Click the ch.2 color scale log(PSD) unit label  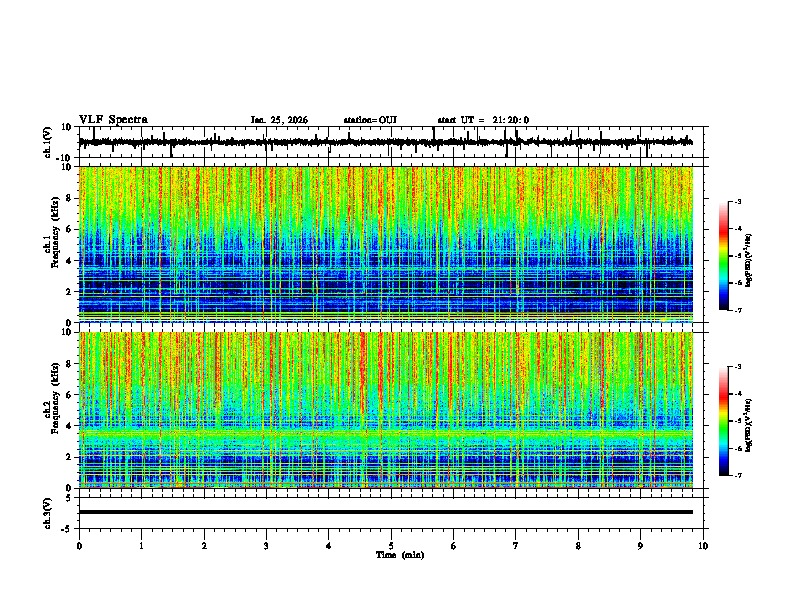point(749,426)
